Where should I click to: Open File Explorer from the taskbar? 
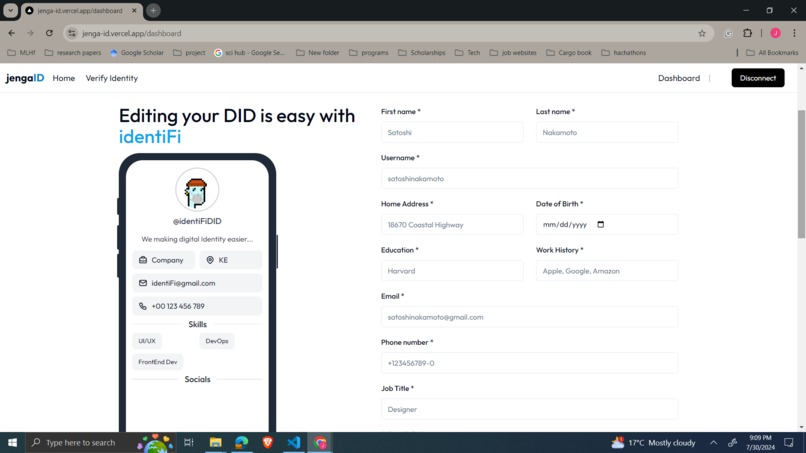pyautogui.click(x=215, y=442)
